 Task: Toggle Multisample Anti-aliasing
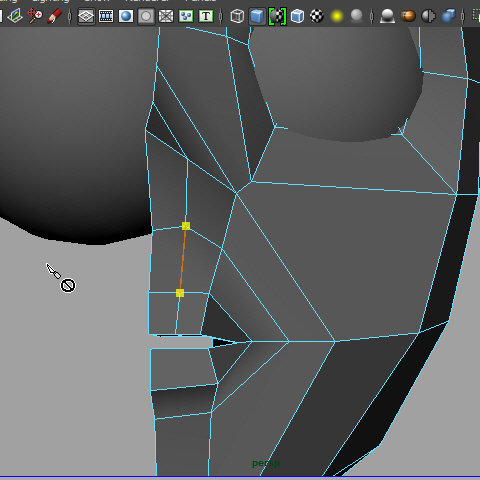pyautogui.click(x=428, y=16)
